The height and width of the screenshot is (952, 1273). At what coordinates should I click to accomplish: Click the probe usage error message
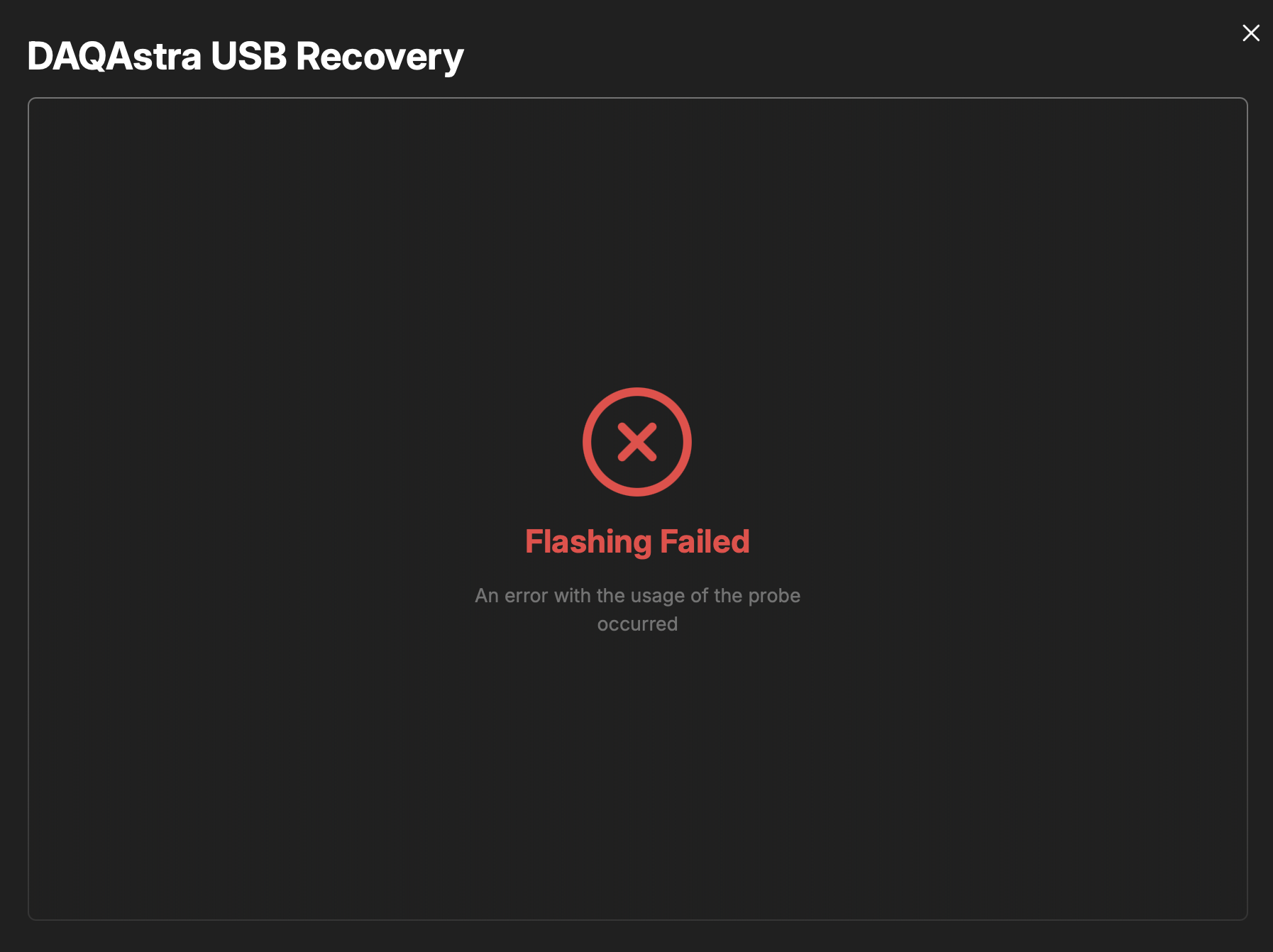637,609
